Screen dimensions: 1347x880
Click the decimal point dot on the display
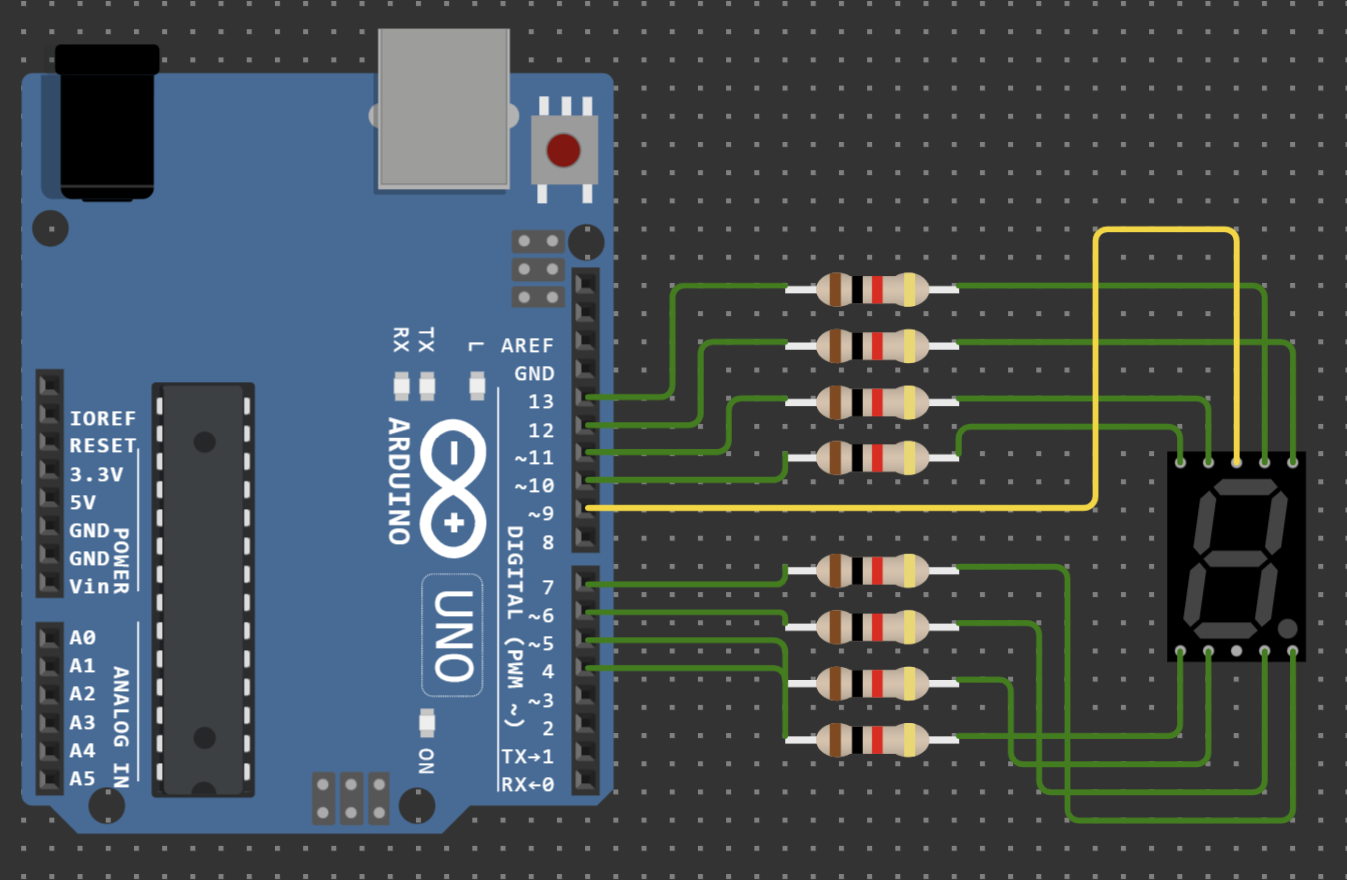click(x=1287, y=629)
